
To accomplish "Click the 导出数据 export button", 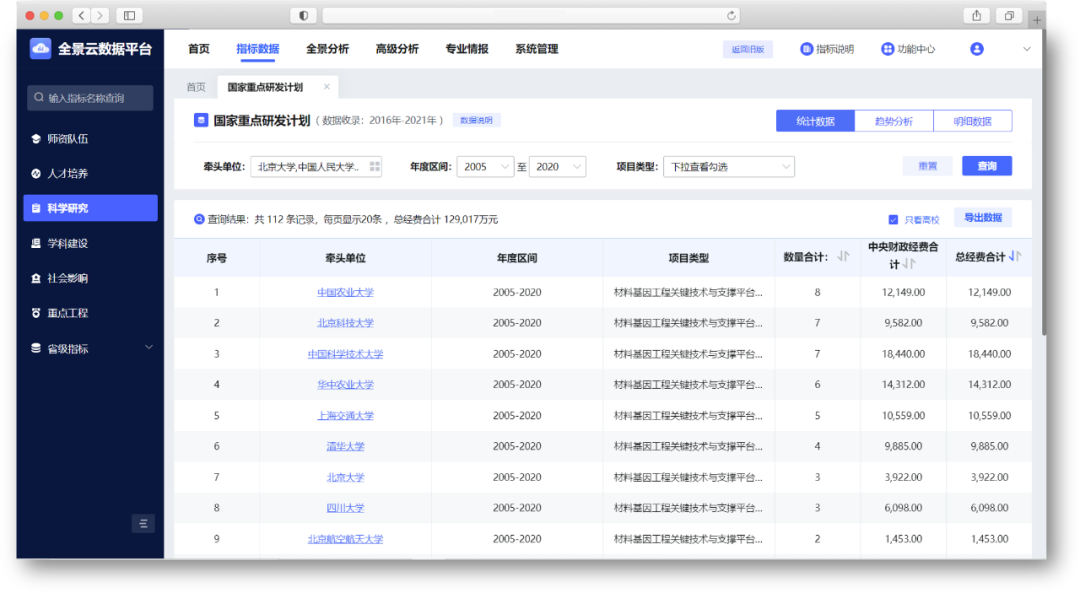I will [983, 218].
